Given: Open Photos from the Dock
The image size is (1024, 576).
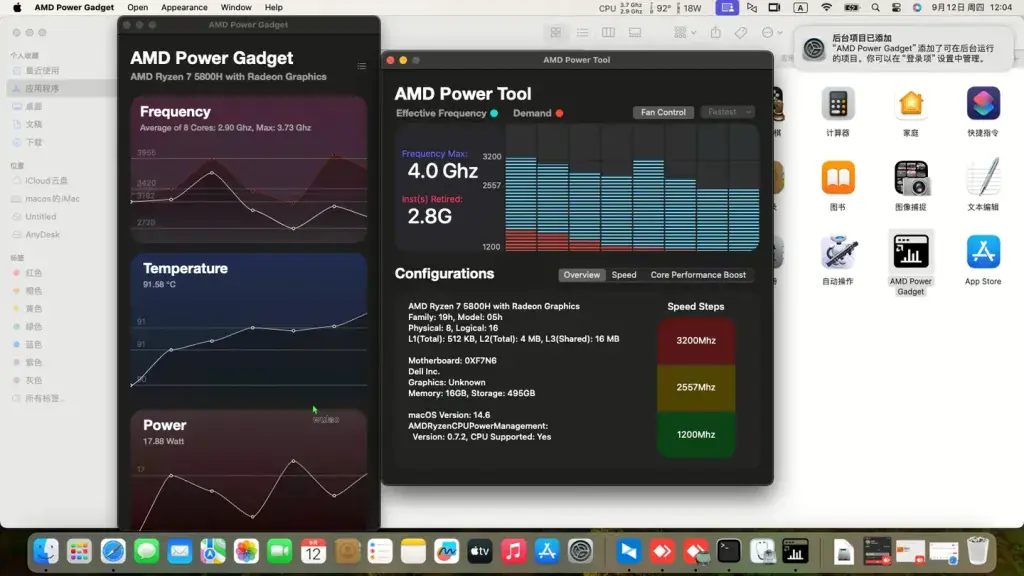Looking at the screenshot, I should [246, 552].
